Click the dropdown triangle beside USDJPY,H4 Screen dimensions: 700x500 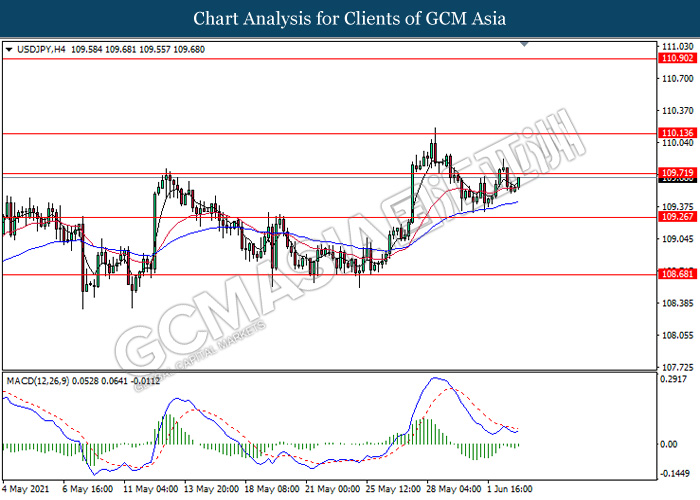tap(9, 50)
